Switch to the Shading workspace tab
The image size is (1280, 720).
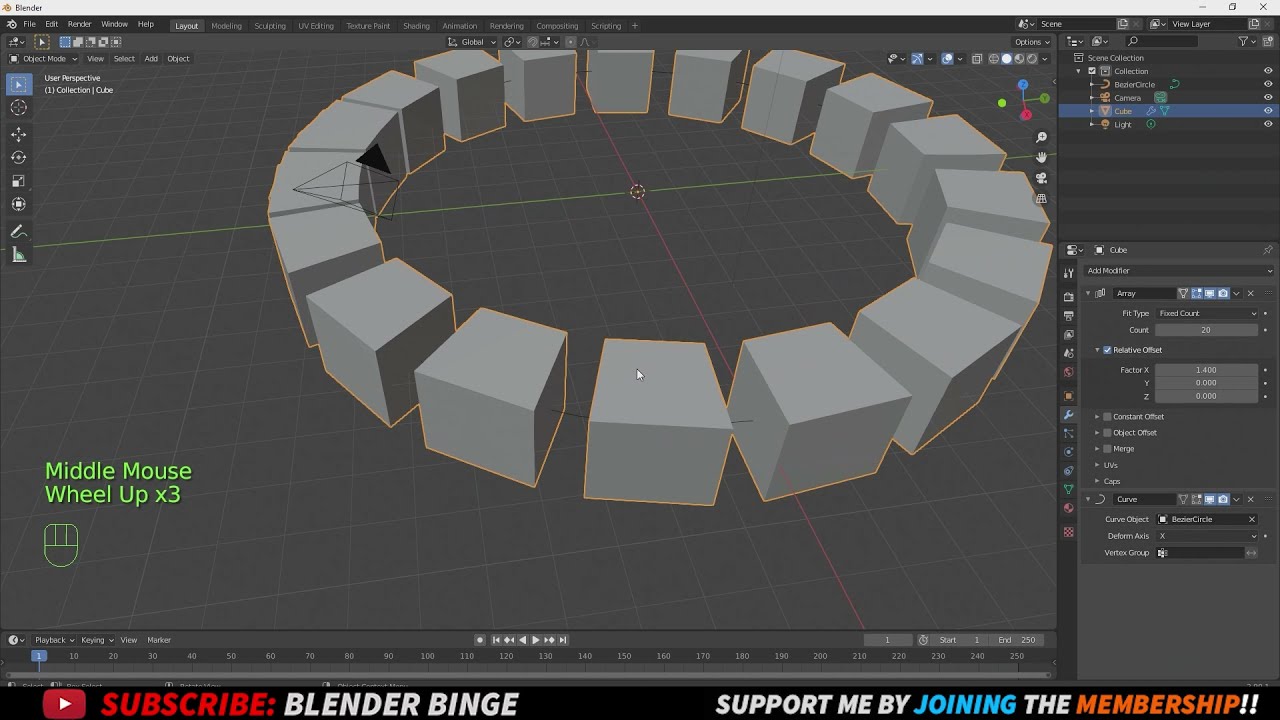(416, 26)
